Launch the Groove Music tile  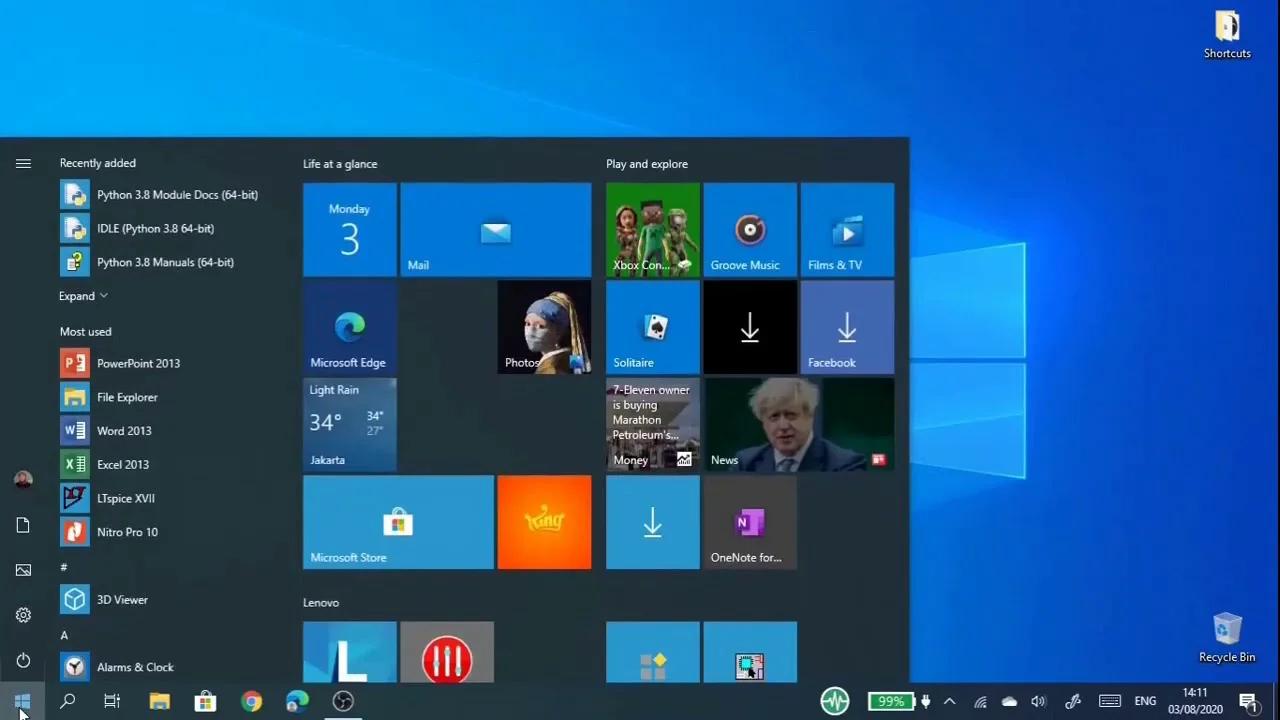pyautogui.click(x=749, y=230)
